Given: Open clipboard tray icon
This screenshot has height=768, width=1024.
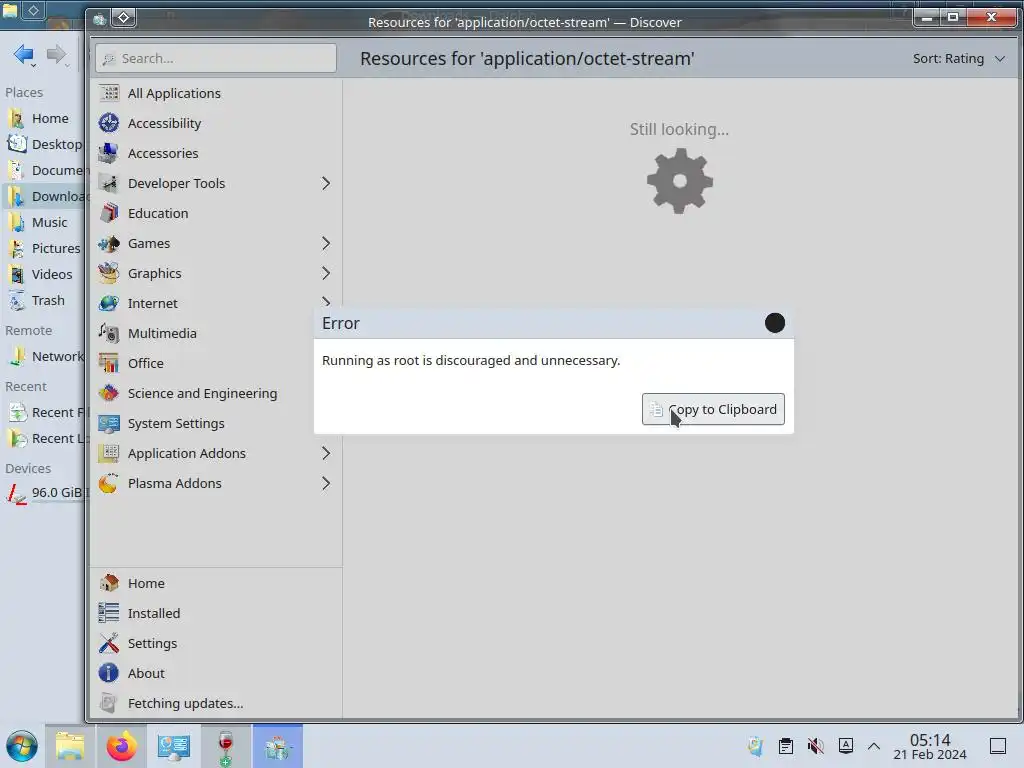Looking at the screenshot, I should [x=786, y=746].
